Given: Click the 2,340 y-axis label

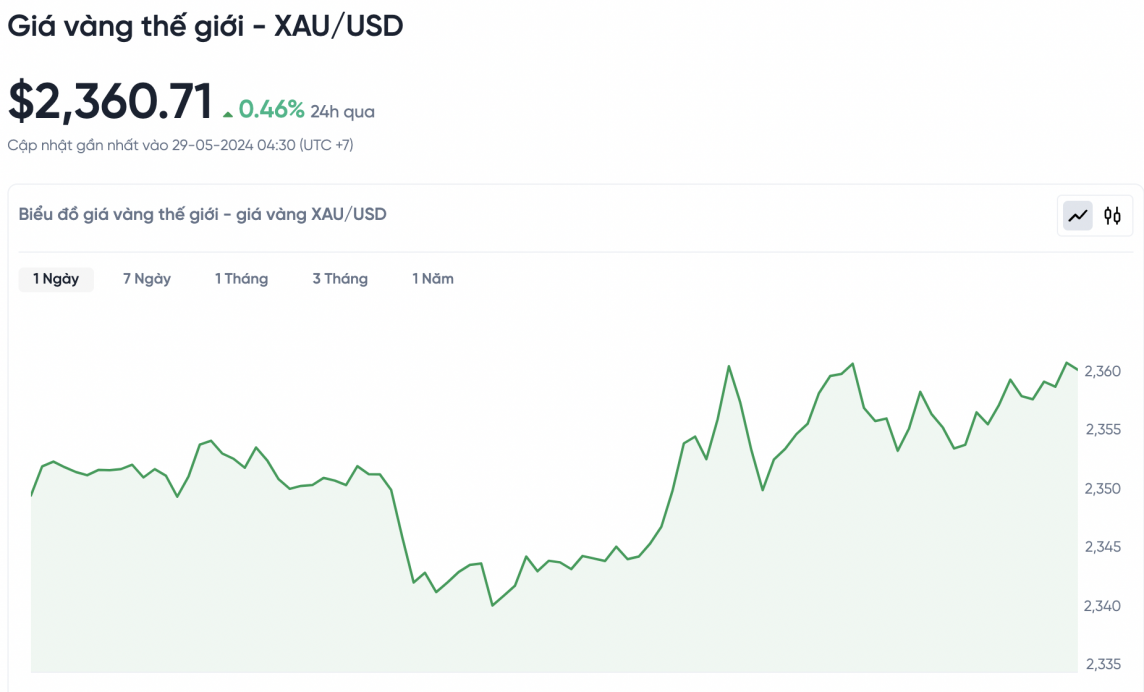Looking at the screenshot, I should point(1103,606).
